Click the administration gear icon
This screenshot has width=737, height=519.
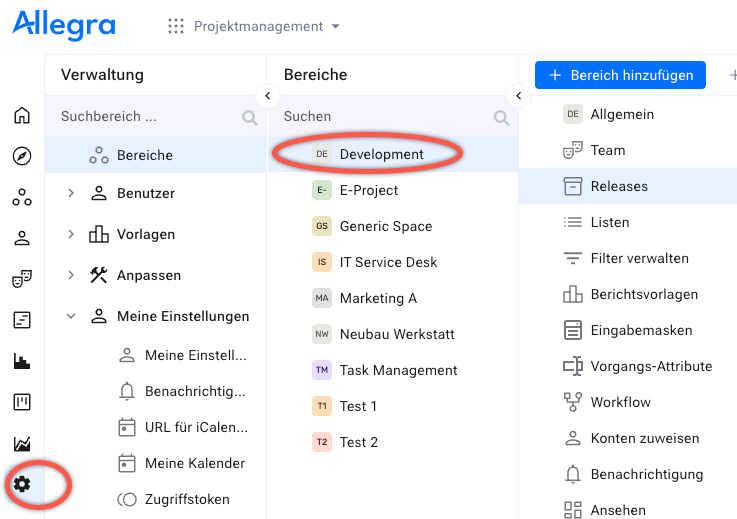(x=21, y=485)
